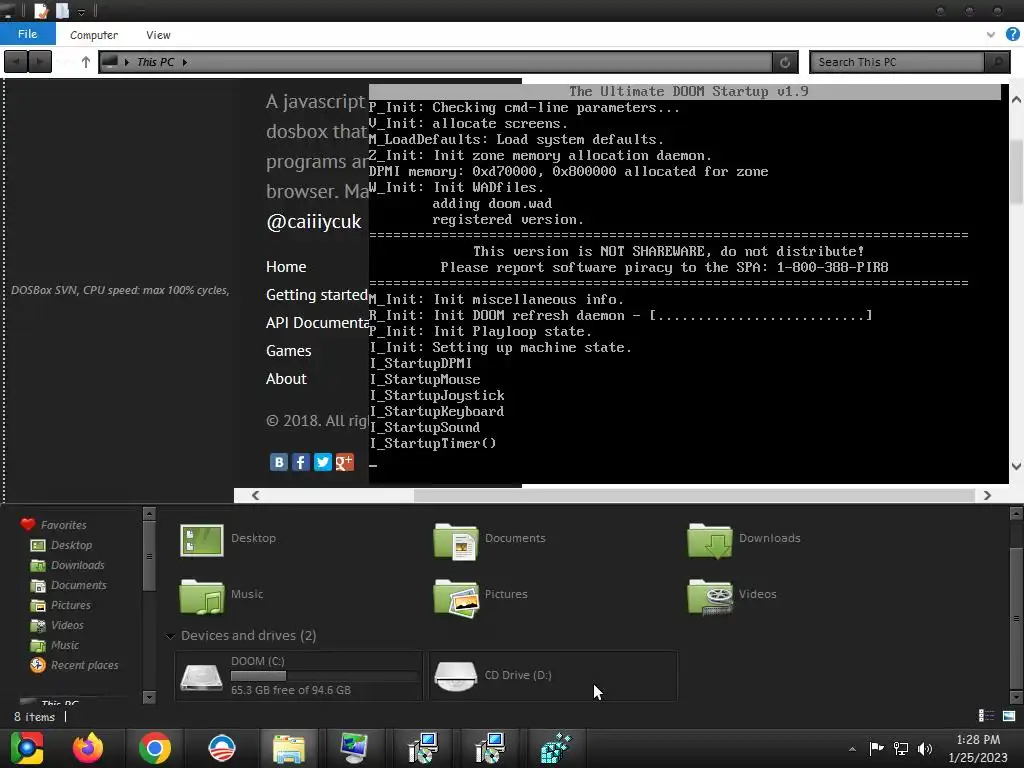Open the View ribbon tab
Viewport: 1024px width, 768px height.
158,35
